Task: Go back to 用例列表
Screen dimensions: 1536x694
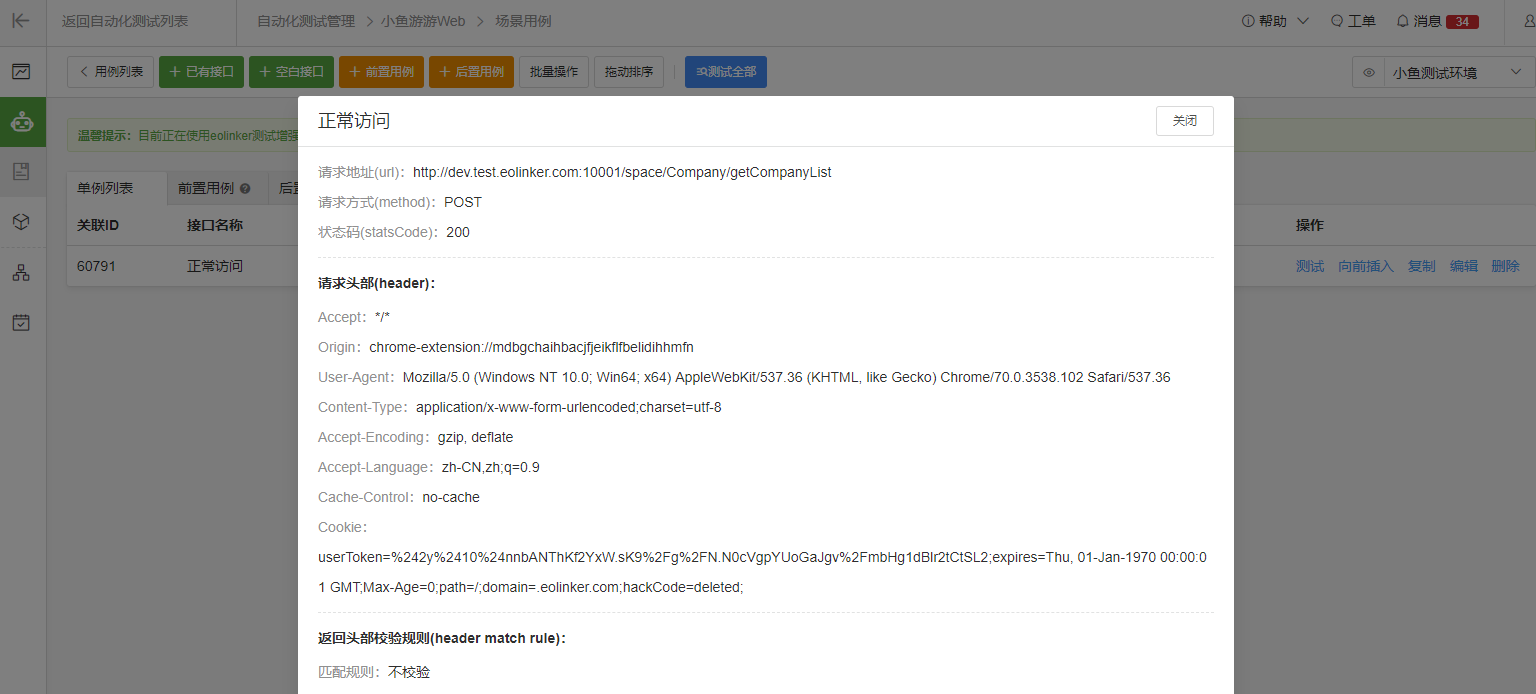Action: click(111, 72)
